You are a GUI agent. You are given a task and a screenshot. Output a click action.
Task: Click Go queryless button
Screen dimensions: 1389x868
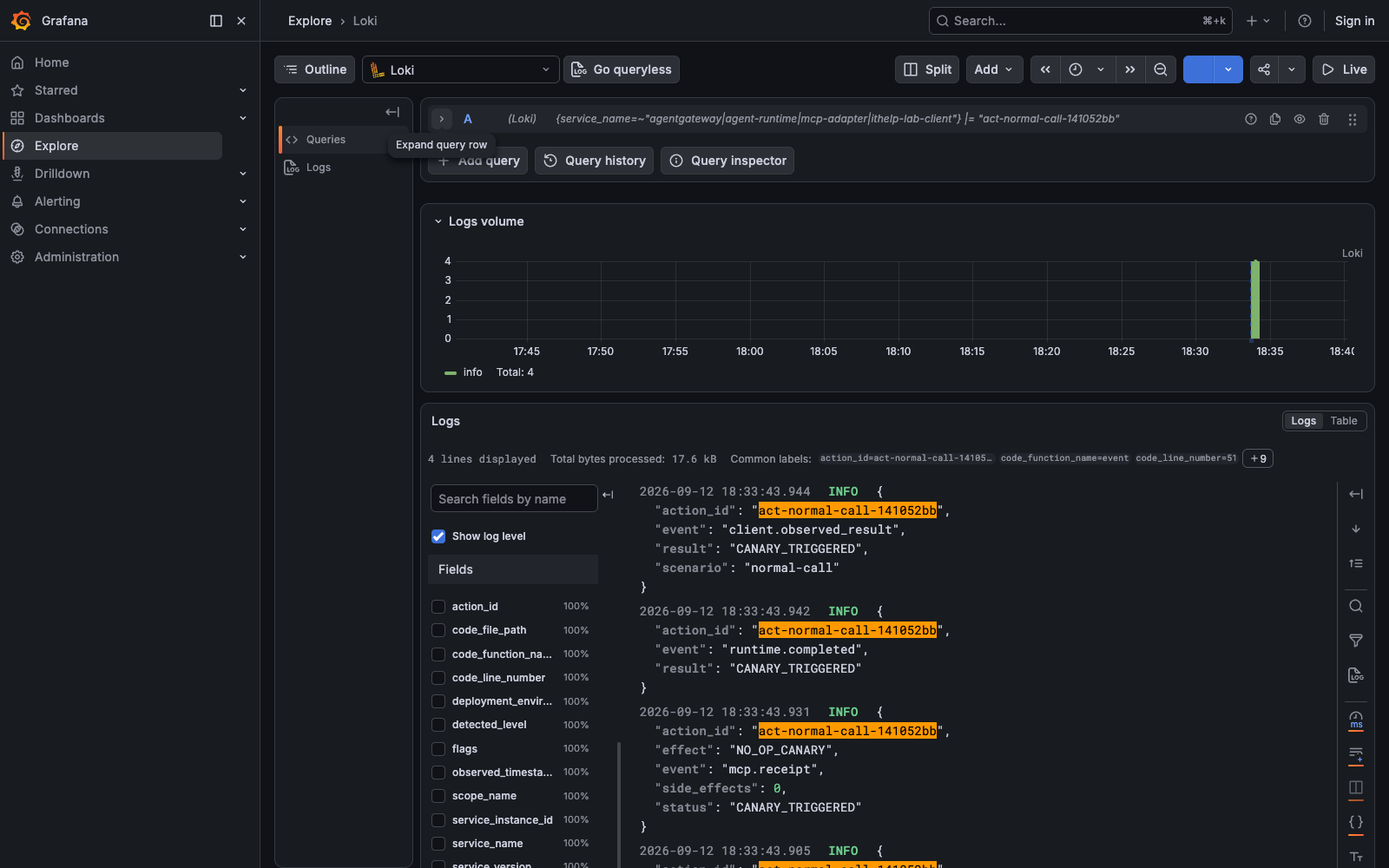(622, 69)
